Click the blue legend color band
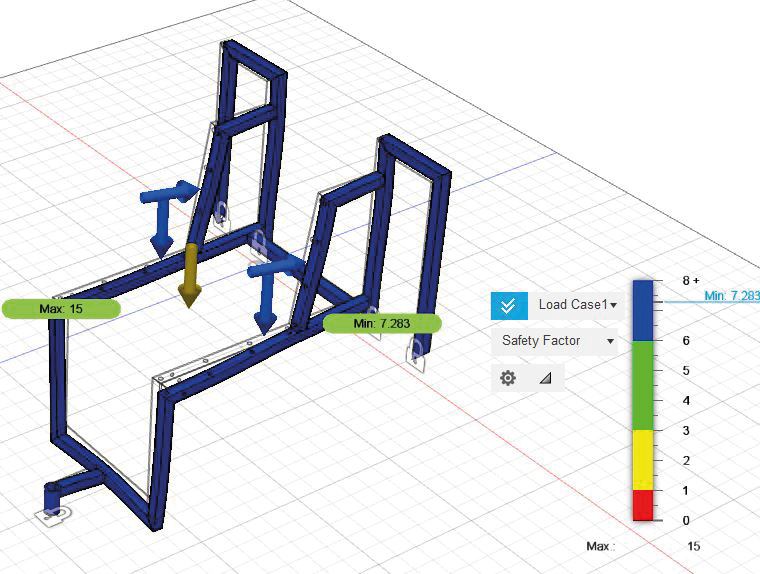 643,311
